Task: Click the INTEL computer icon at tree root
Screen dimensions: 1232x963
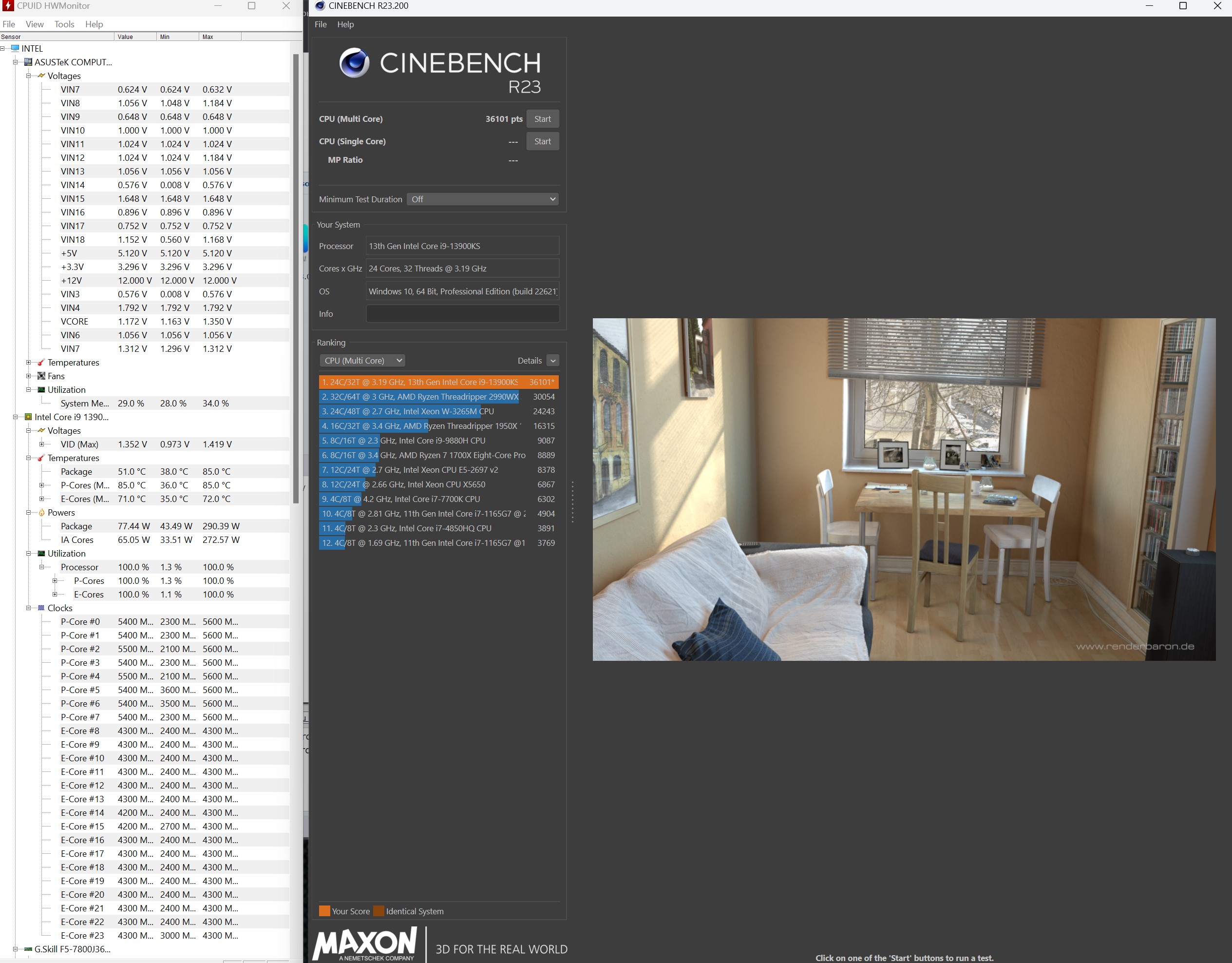Action: (x=15, y=49)
